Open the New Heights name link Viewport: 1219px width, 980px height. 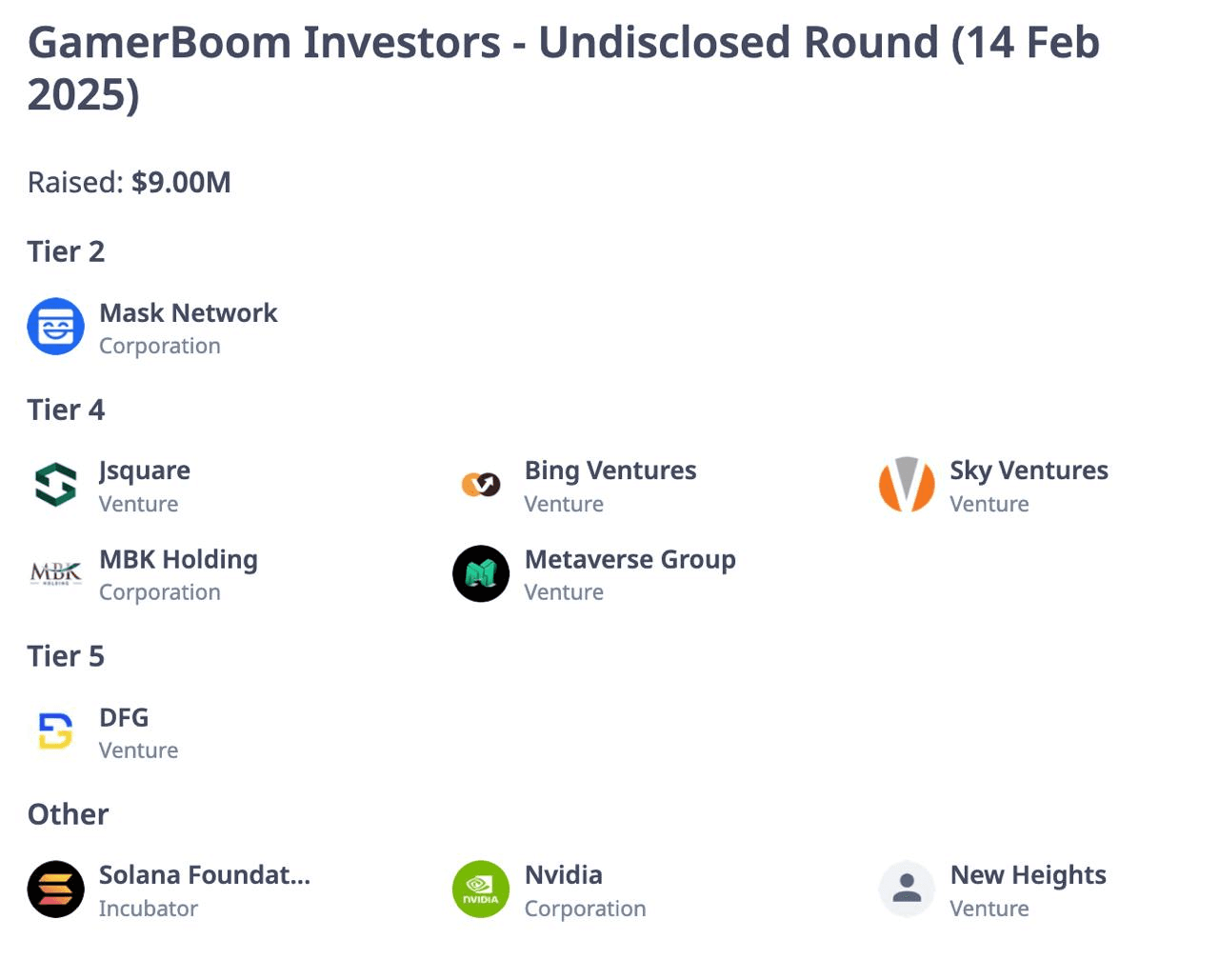pyautogui.click(x=1029, y=875)
